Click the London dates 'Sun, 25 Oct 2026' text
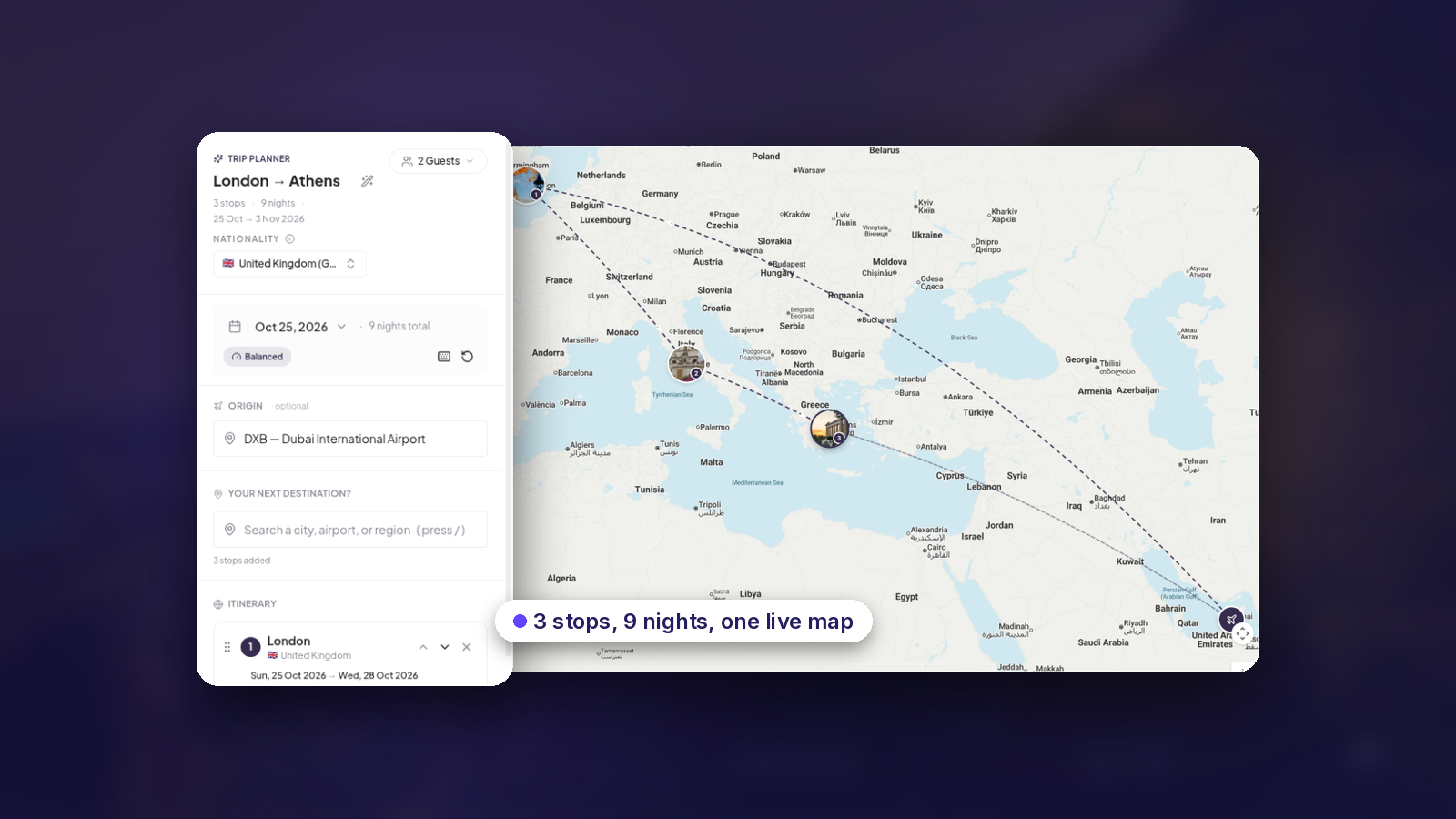Screen dimensions: 1456x819 click(x=288, y=676)
